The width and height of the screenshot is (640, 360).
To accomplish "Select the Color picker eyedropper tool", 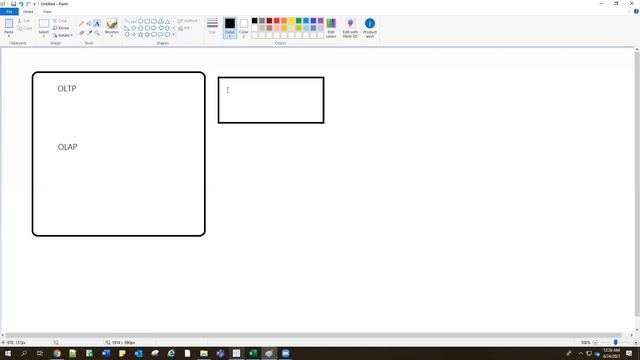I will pyautogui.click(x=89, y=33).
